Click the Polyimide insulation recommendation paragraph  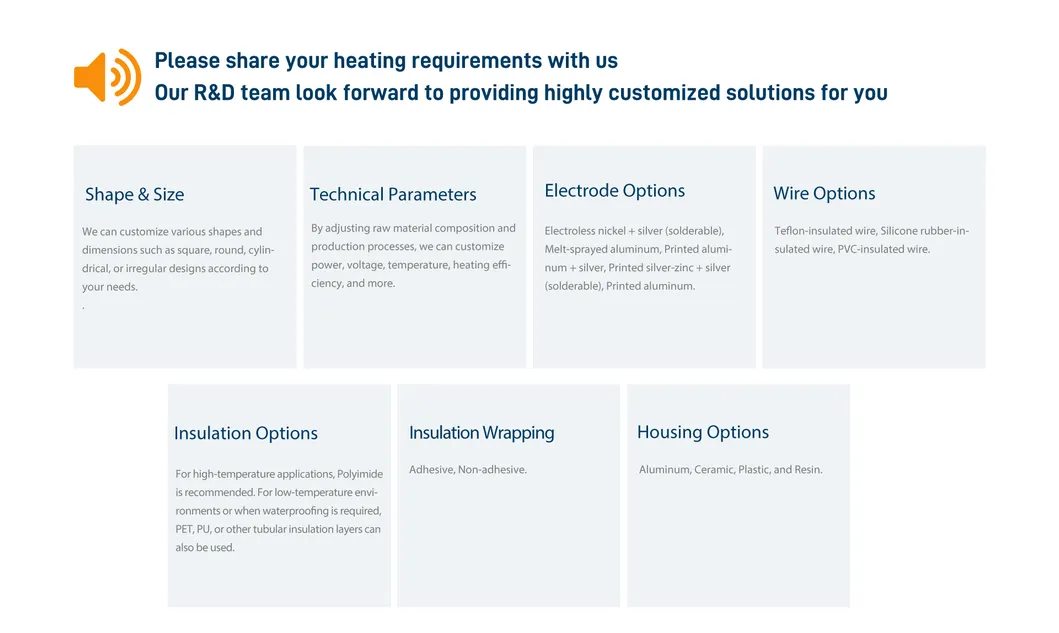point(278,511)
